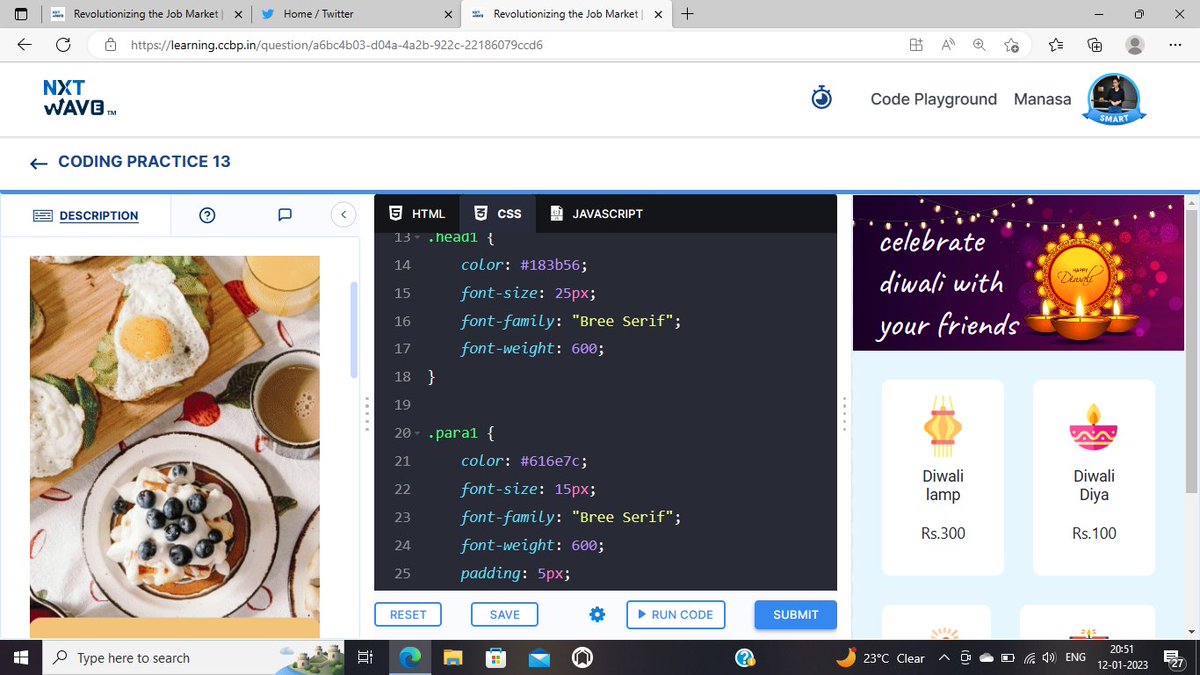Screen dimensions: 1200x675
Task: Switch to the HTML editor tab
Action: (417, 213)
